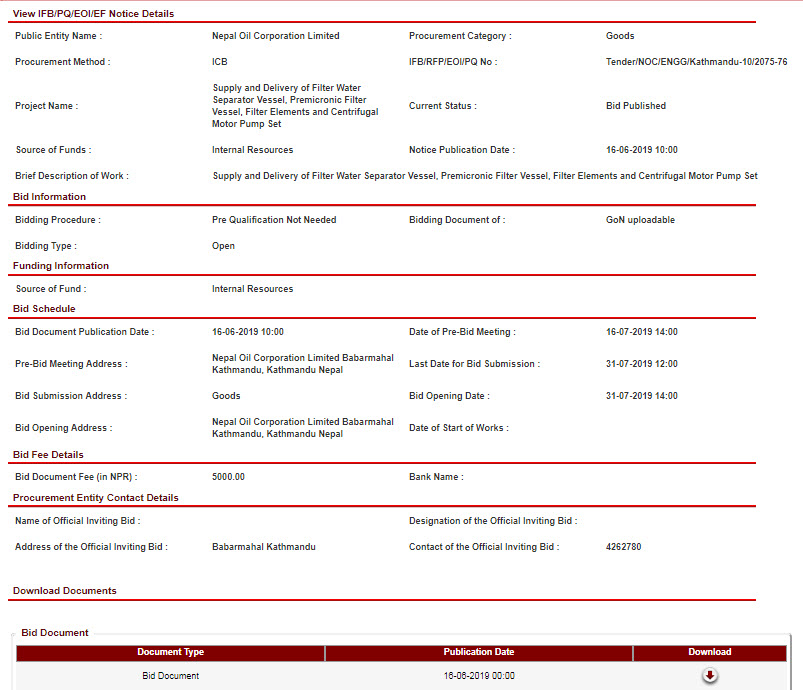Click the Pre Qualification Not Needed value

click(274, 220)
